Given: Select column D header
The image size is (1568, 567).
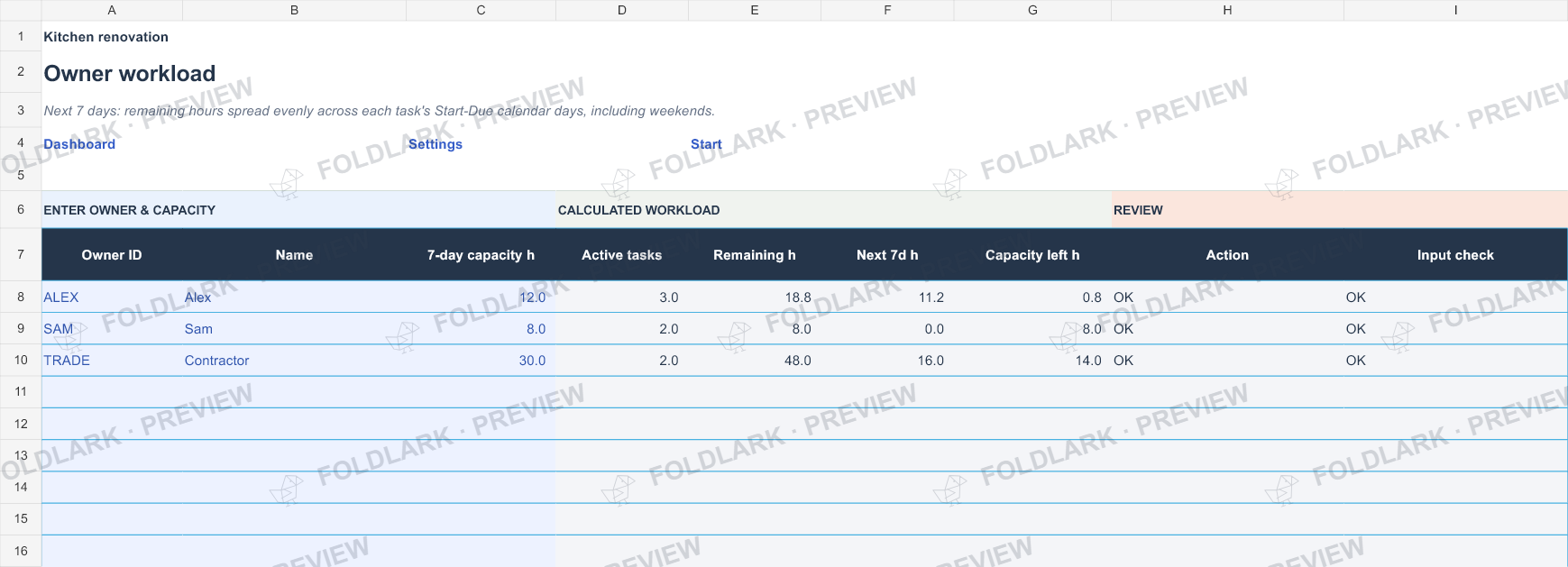Looking at the screenshot, I should pyautogui.click(x=622, y=10).
